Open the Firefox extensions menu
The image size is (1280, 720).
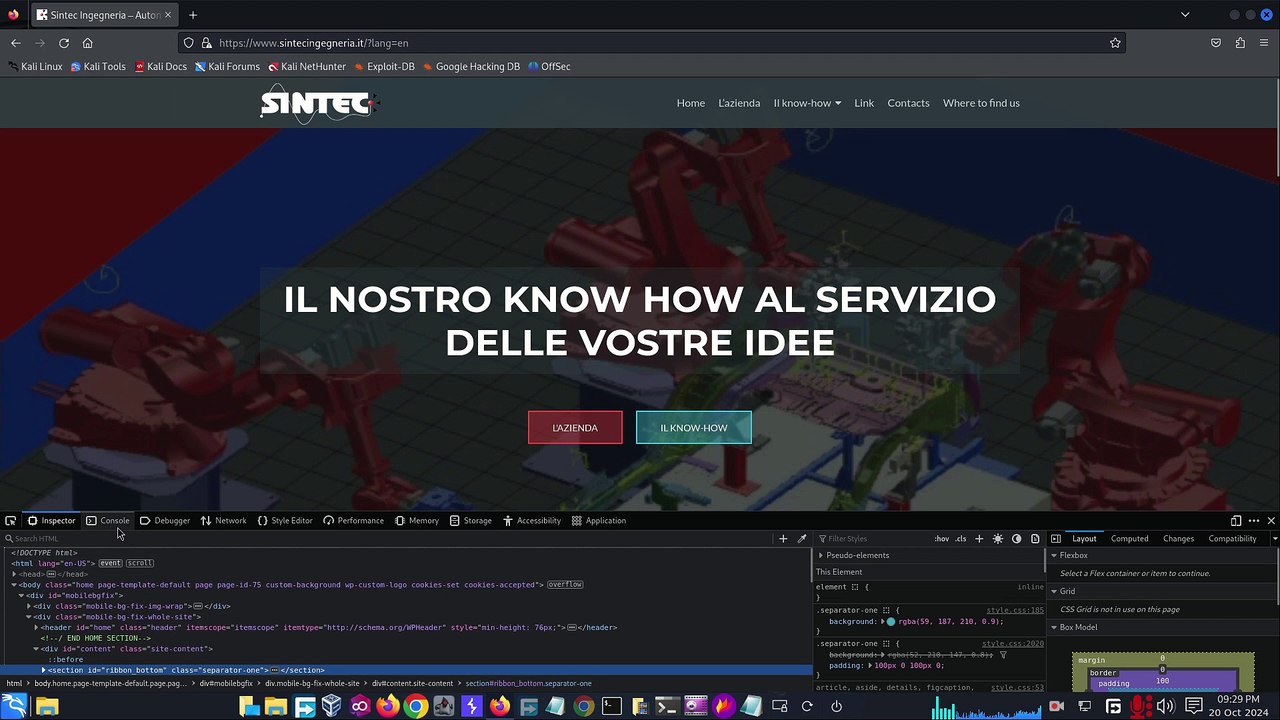coord(1240,43)
